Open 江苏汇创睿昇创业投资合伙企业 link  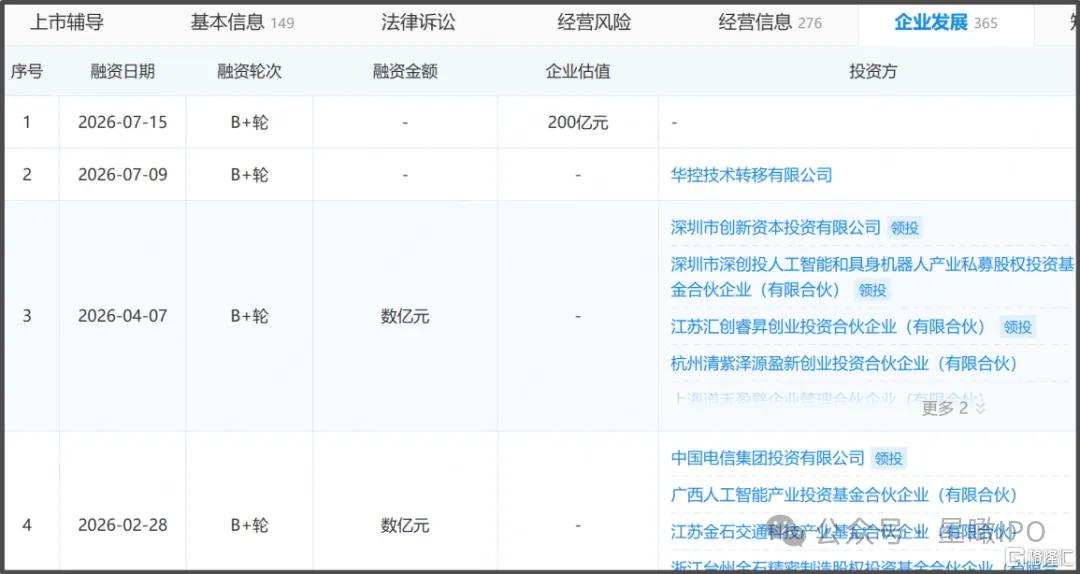pyautogui.click(x=829, y=327)
